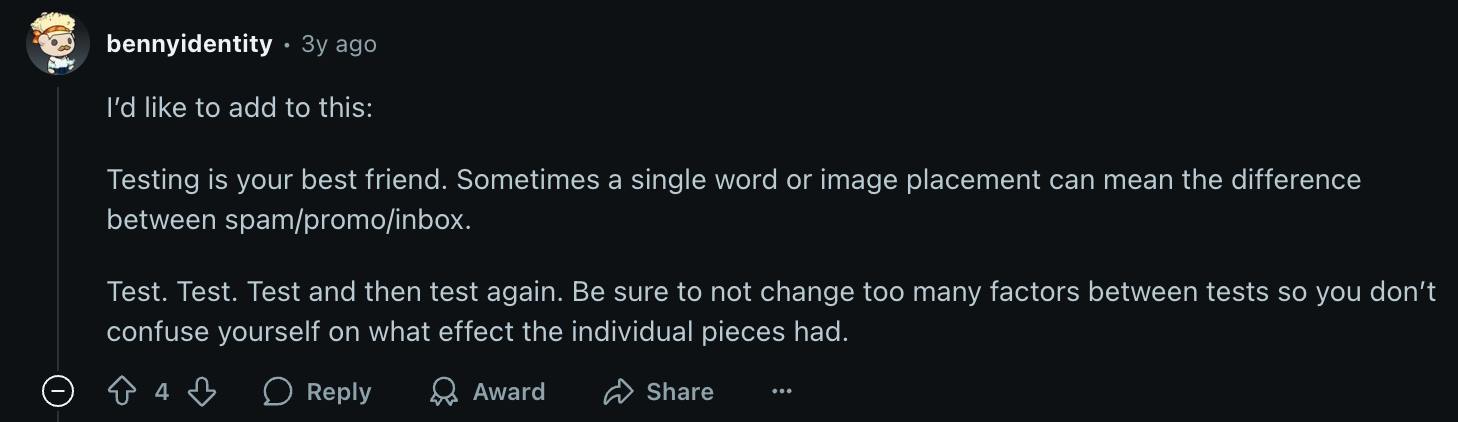
Task: Visit the bennyidentity user profile link
Action: pyautogui.click(x=189, y=44)
